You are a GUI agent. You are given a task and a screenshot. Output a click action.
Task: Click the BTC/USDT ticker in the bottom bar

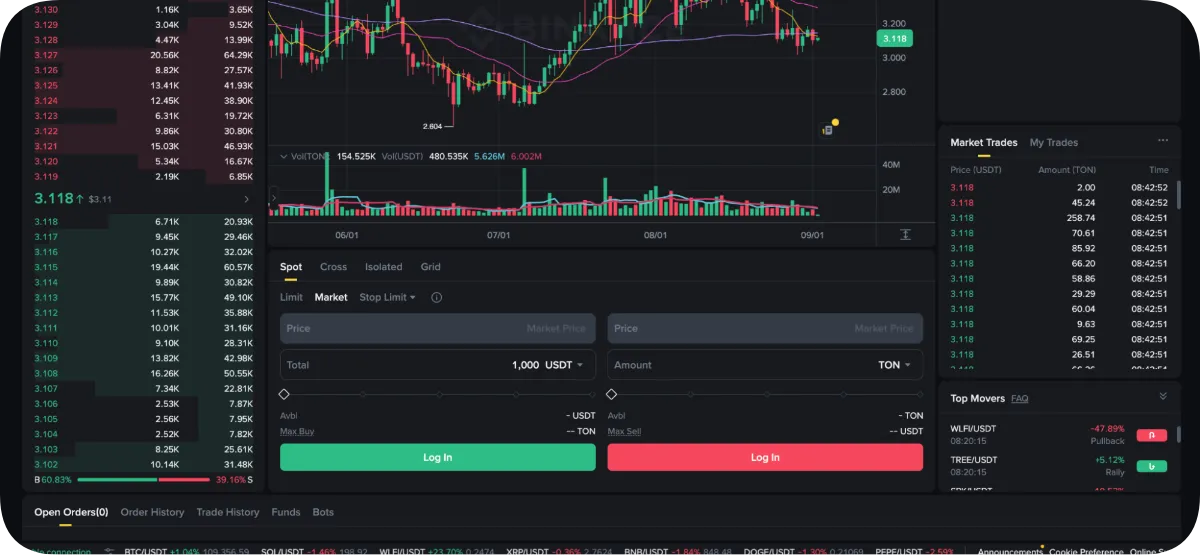tap(186, 551)
